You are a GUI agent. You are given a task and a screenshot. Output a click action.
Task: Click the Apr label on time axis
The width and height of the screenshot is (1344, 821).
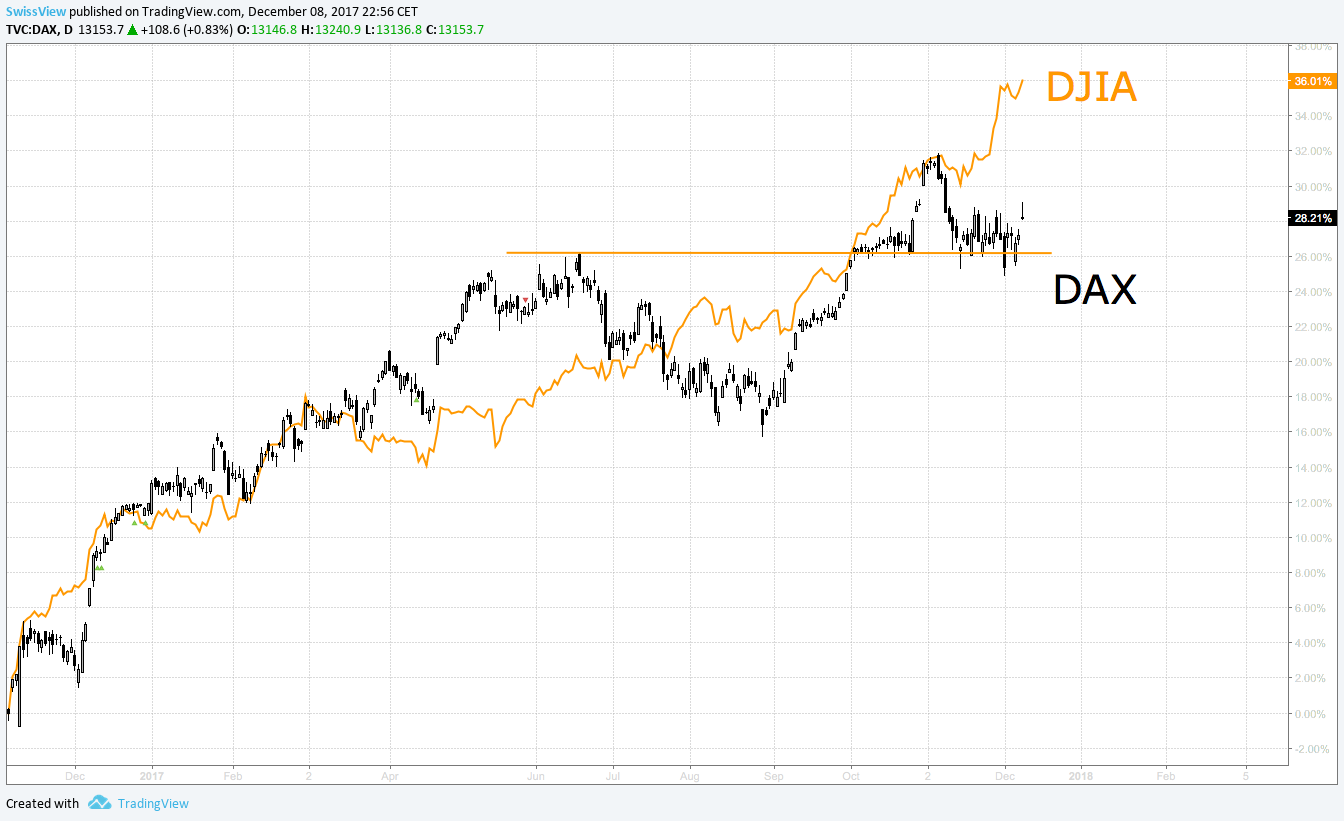pos(390,775)
